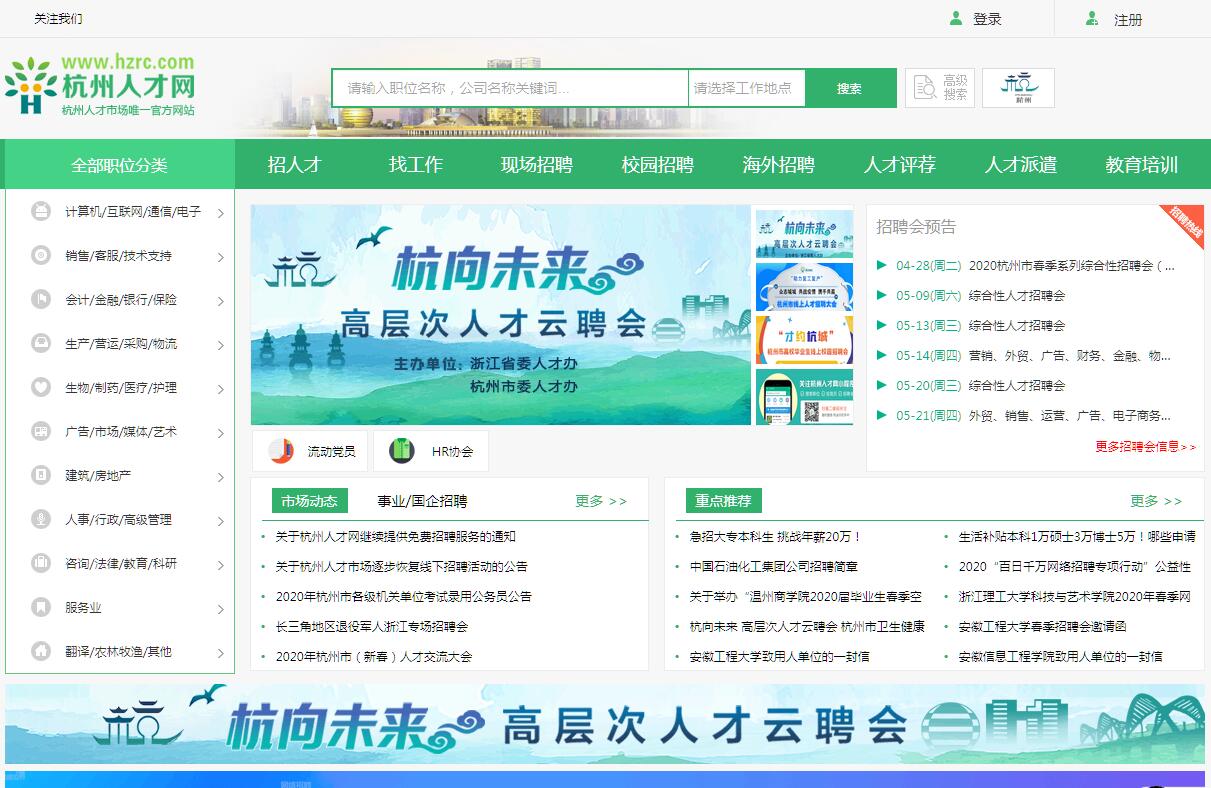Open the 更多招聘会信息 link
Image resolution: width=1211 pixels, height=788 pixels.
pos(1145,447)
